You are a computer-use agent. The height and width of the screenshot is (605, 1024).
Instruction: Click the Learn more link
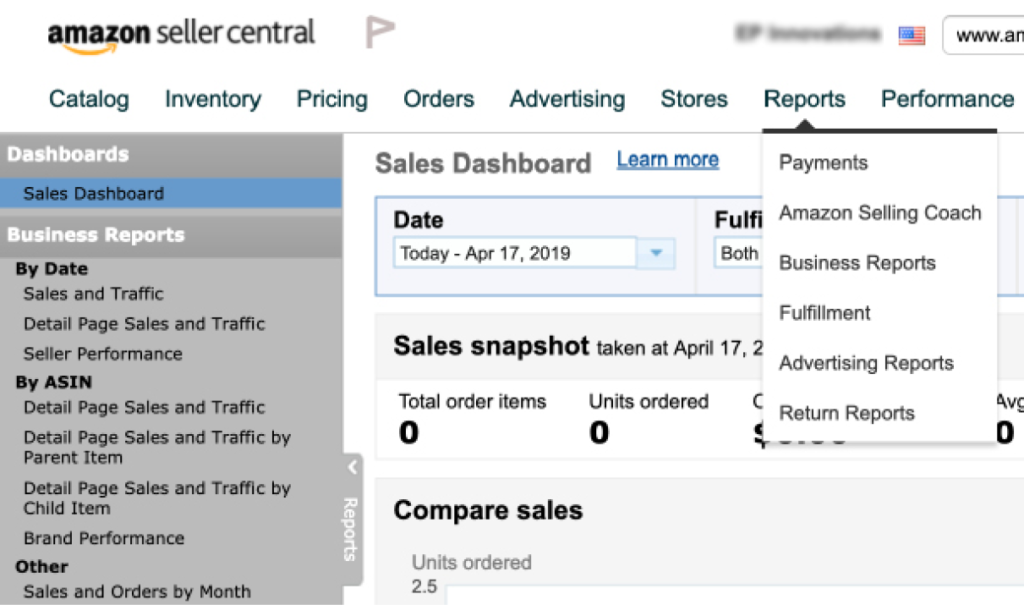click(667, 159)
